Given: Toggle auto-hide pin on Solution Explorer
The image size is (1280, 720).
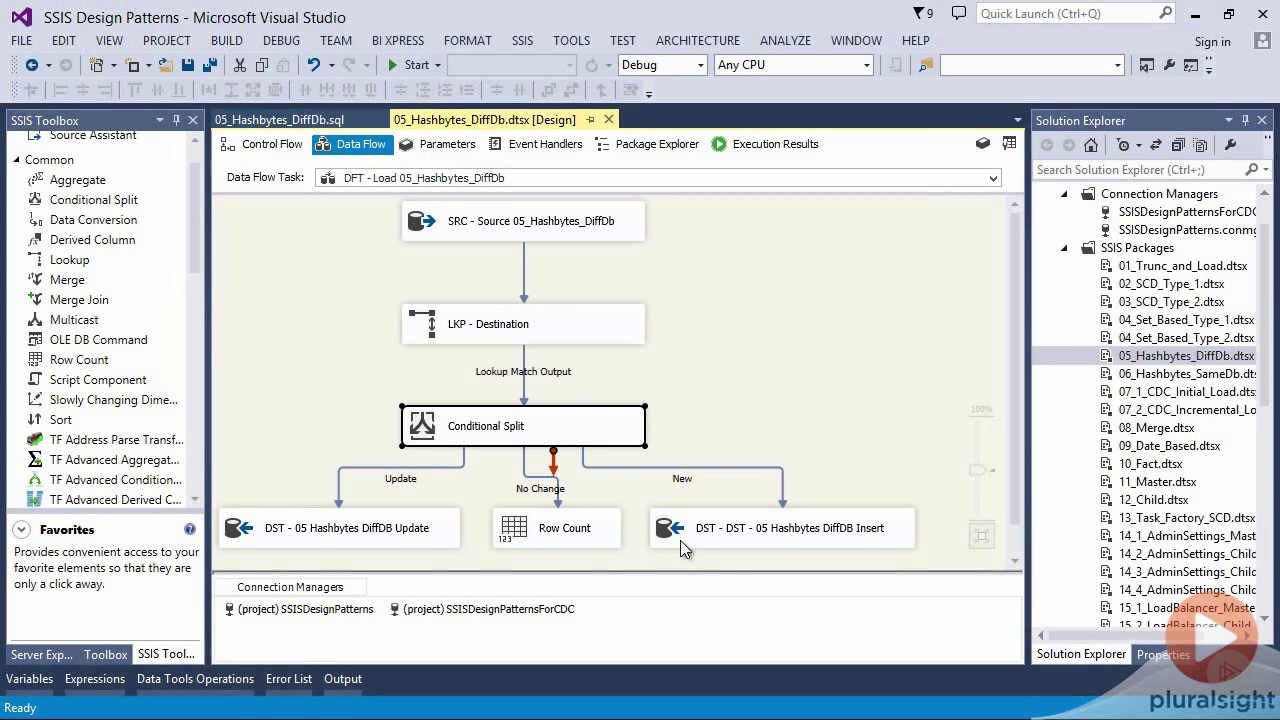Looking at the screenshot, I should tap(1245, 120).
